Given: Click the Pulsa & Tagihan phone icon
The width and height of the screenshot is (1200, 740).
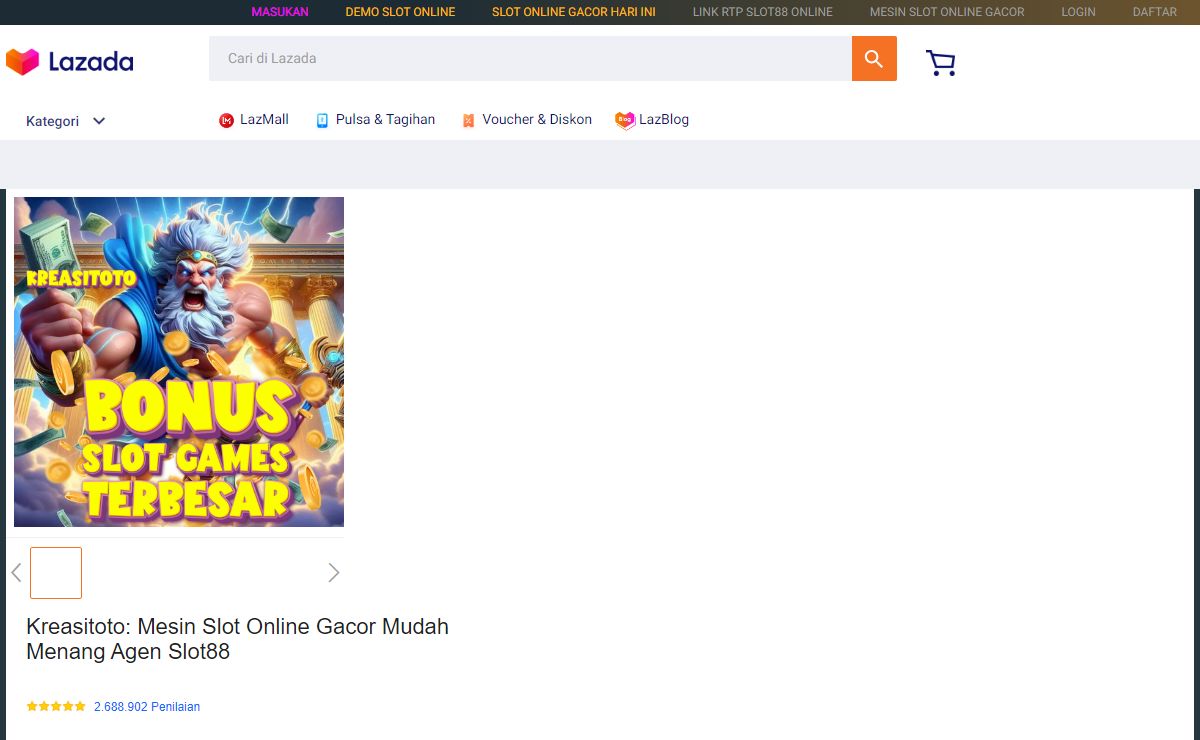Looking at the screenshot, I should click(x=322, y=120).
